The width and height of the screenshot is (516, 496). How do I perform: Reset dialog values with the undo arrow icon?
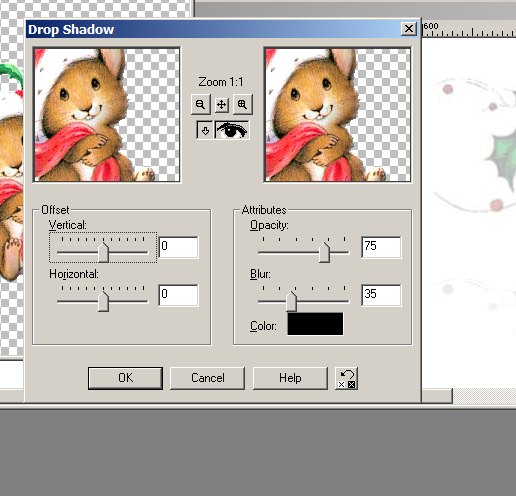pos(346,378)
